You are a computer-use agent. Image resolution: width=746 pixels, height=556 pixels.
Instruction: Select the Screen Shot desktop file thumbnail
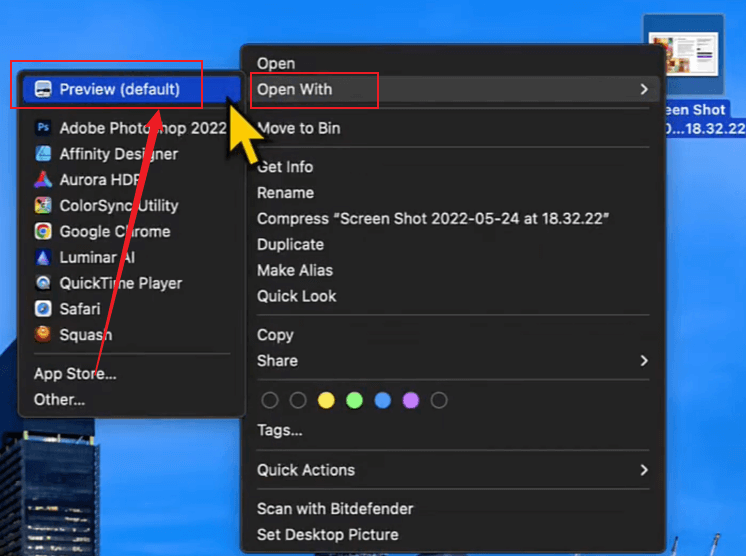(x=684, y=54)
